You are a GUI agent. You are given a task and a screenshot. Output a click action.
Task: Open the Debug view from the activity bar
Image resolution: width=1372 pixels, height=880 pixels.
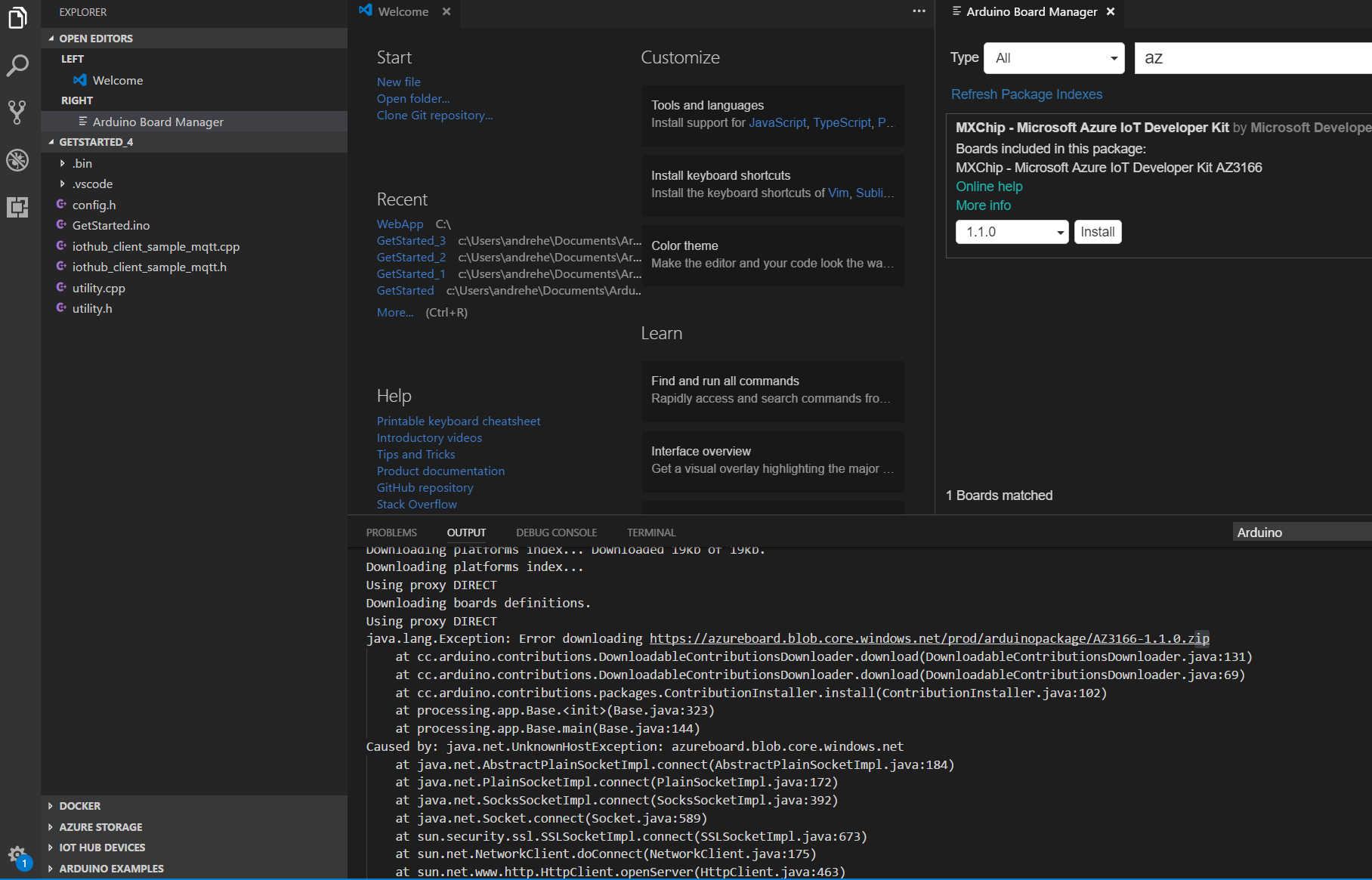tap(17, 160)
